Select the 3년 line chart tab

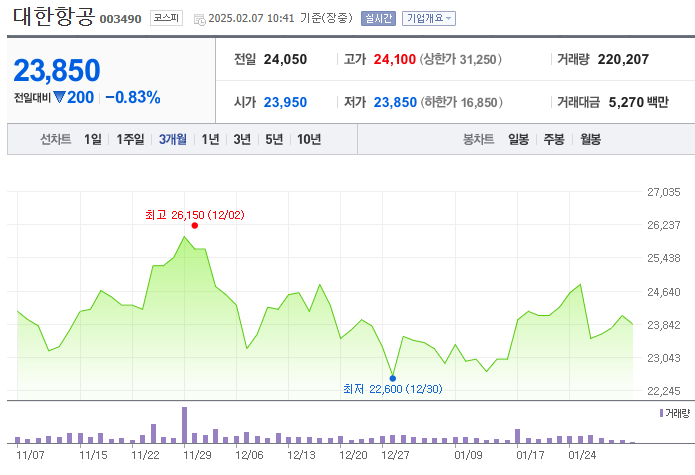(x=242, y=140)
